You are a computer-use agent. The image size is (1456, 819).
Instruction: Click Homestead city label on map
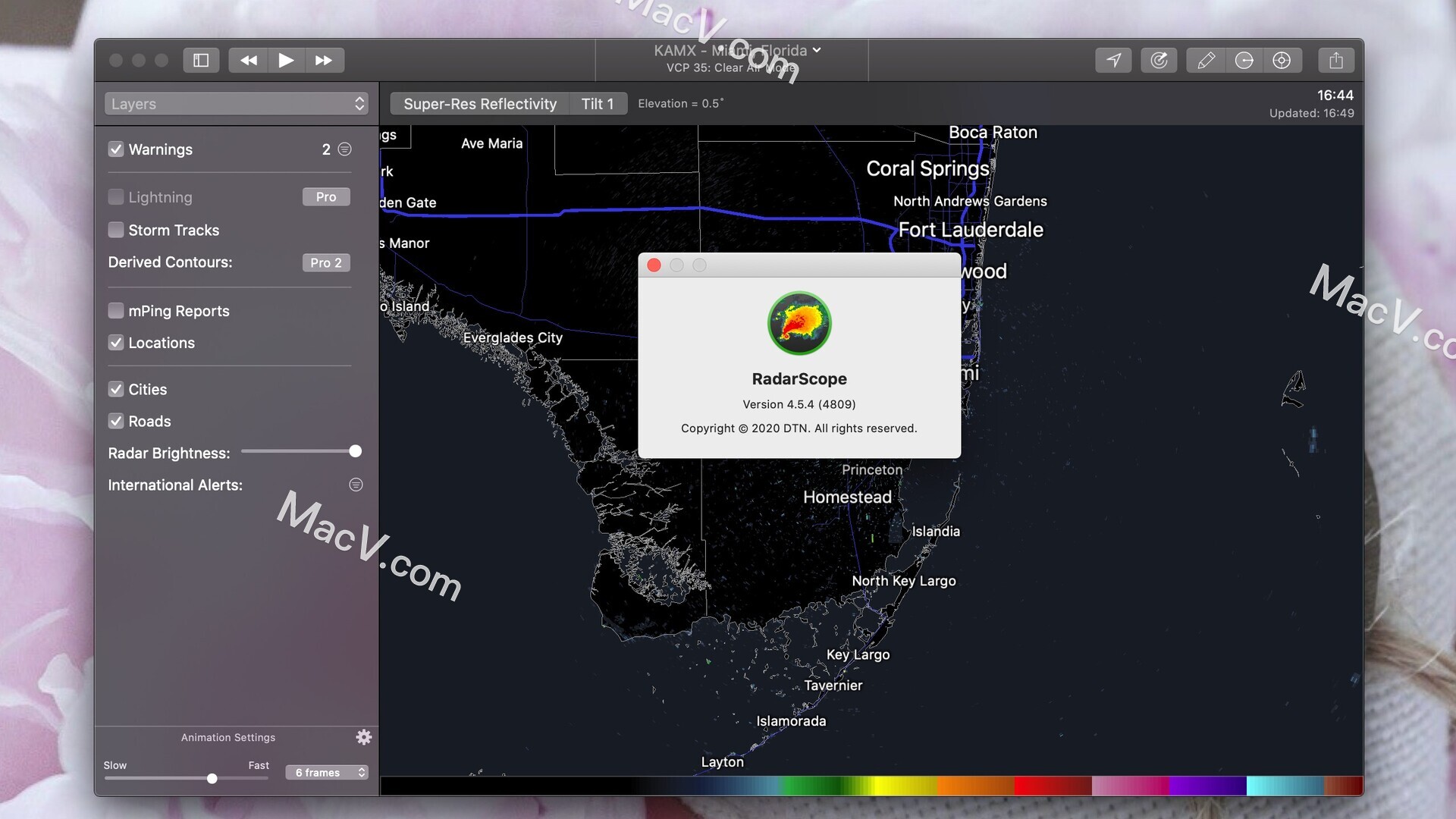[x=847, y=497]
